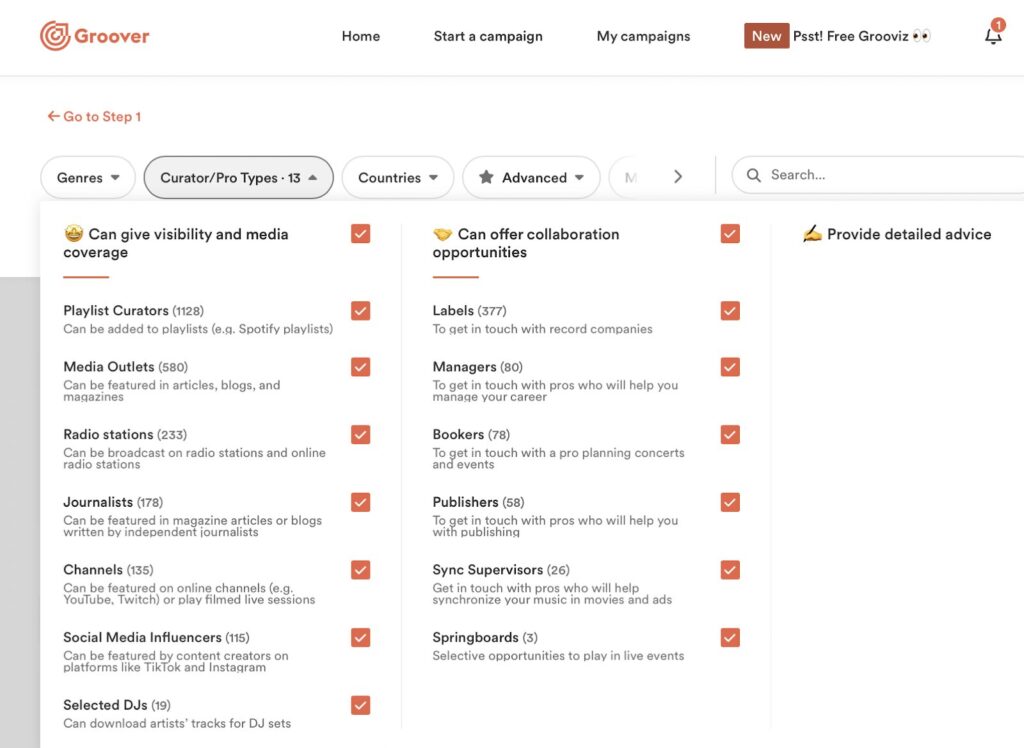The image size is (1024, 748).
Task: Disable the Labels checkbox
Action: click(730, 311)
